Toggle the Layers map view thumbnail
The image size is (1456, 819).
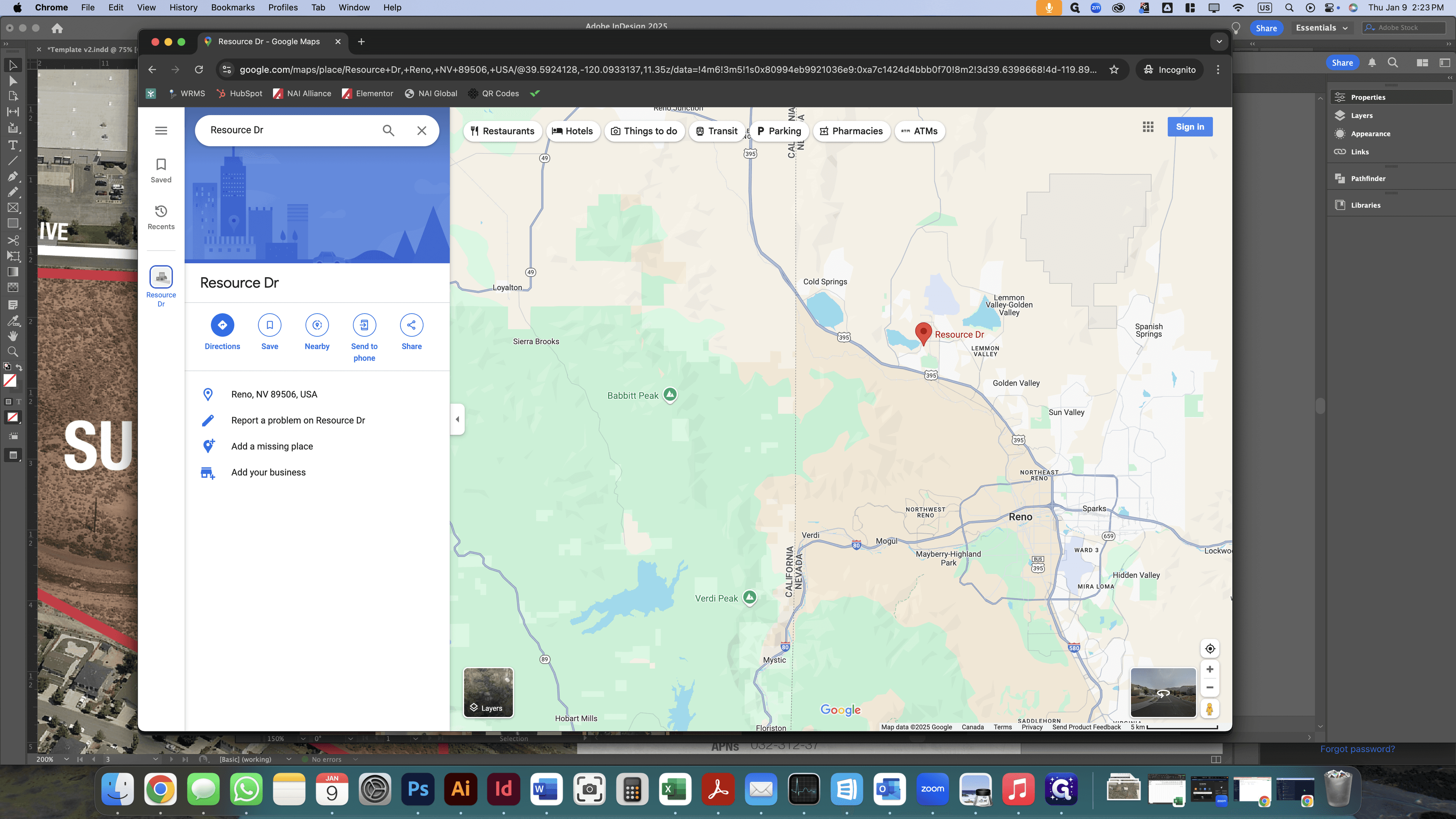click(488, 692)
